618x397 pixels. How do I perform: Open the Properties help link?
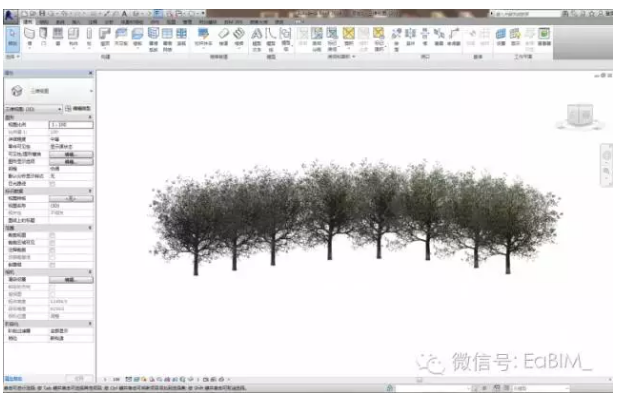click(x=13, y=379)
